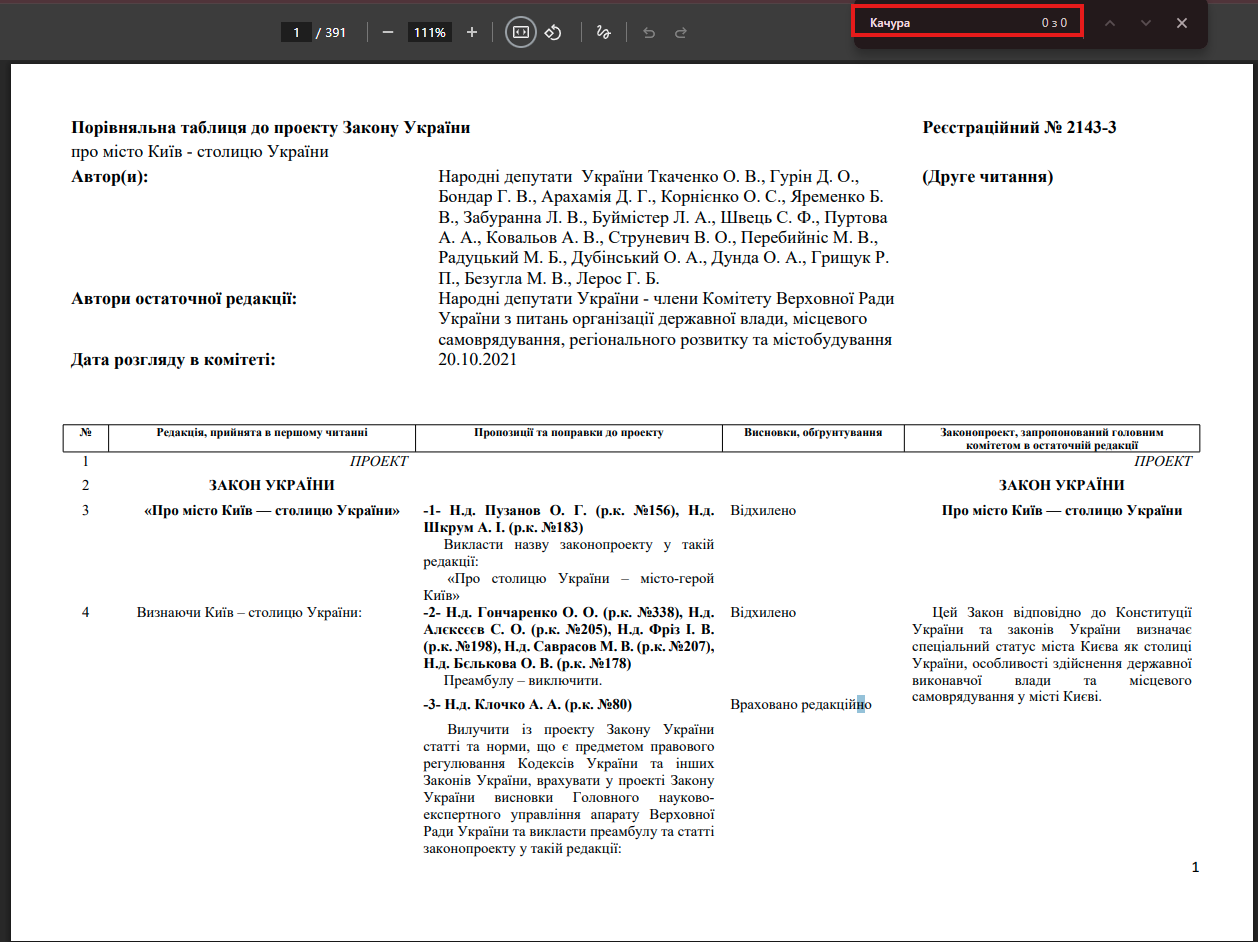The image size is (1258, 942).
Task: Click "Визначаючи Київ – столицю України:" in row 4
Action: [249, 612]
